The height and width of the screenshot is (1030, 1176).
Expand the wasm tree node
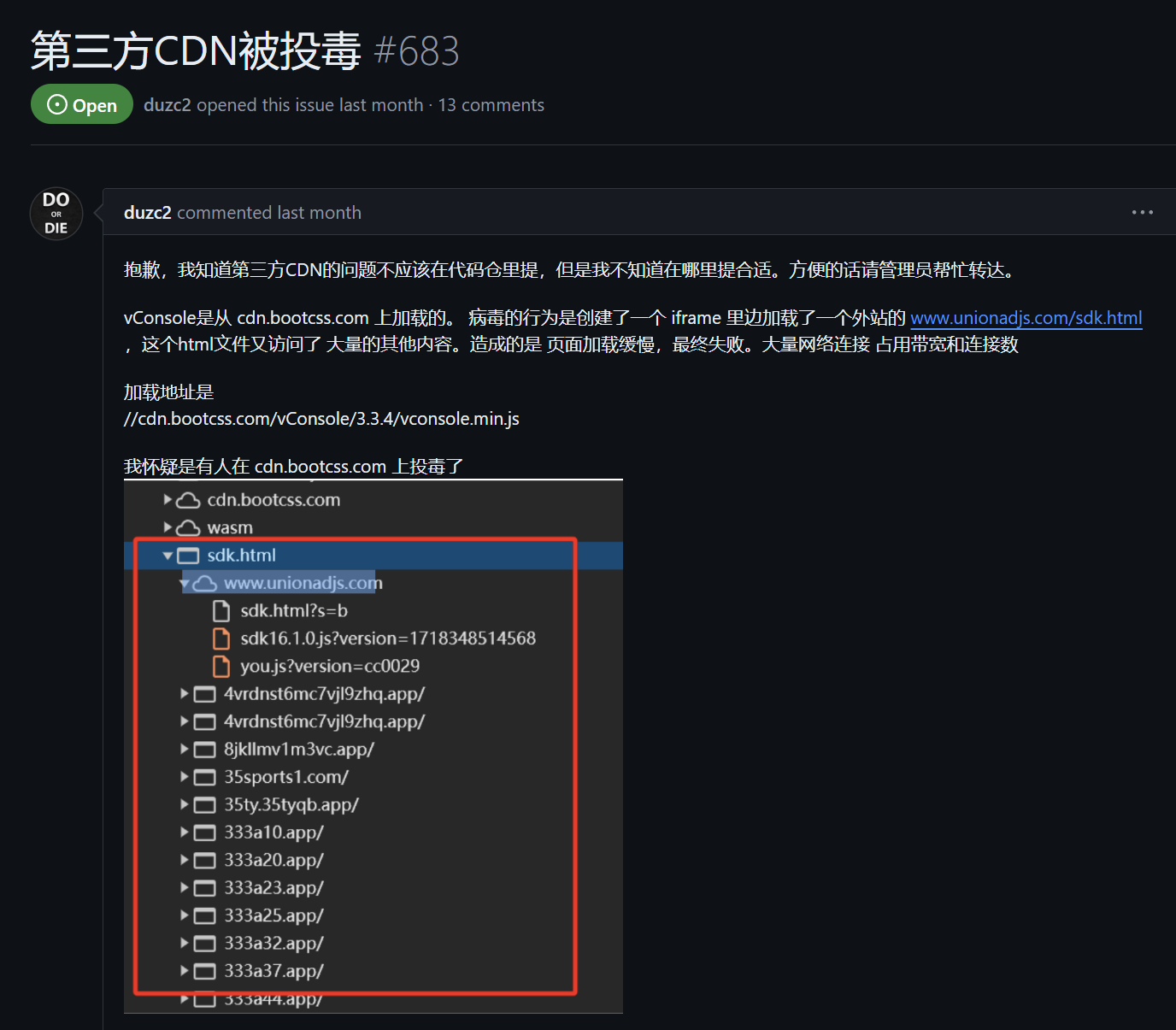[x=168, y=527]
